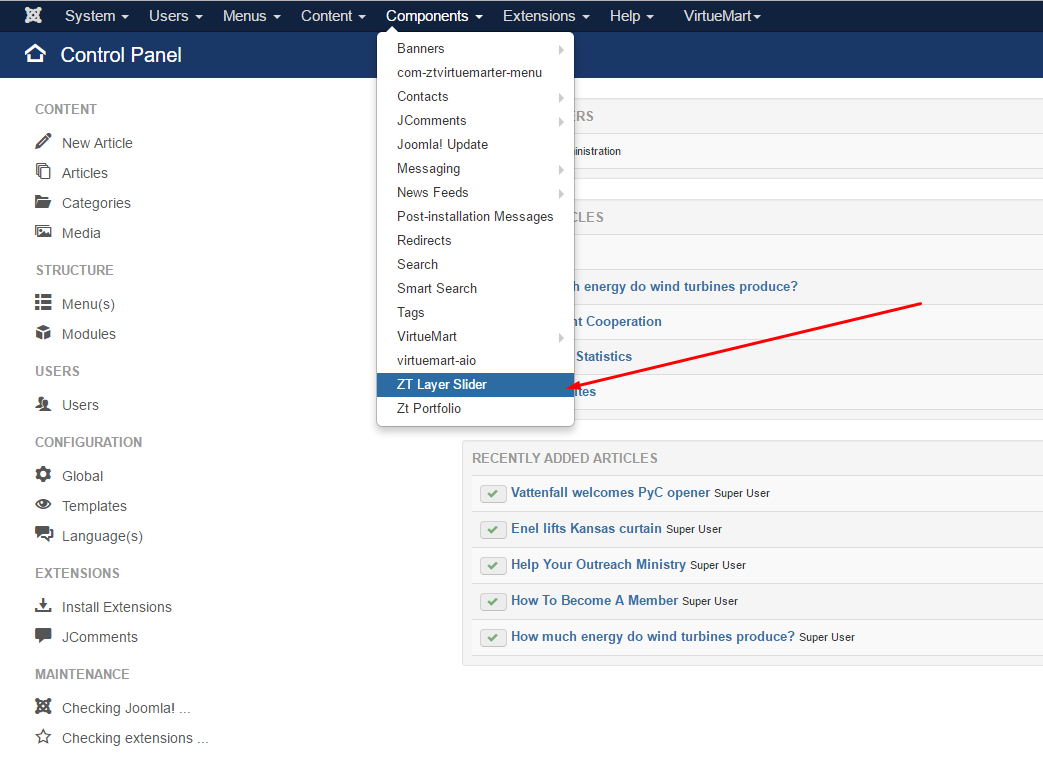This screenshot has width=1043, height=763.
Task: Choose virtuemart-aio from the Components menu
Action: [x=475, y=361]
